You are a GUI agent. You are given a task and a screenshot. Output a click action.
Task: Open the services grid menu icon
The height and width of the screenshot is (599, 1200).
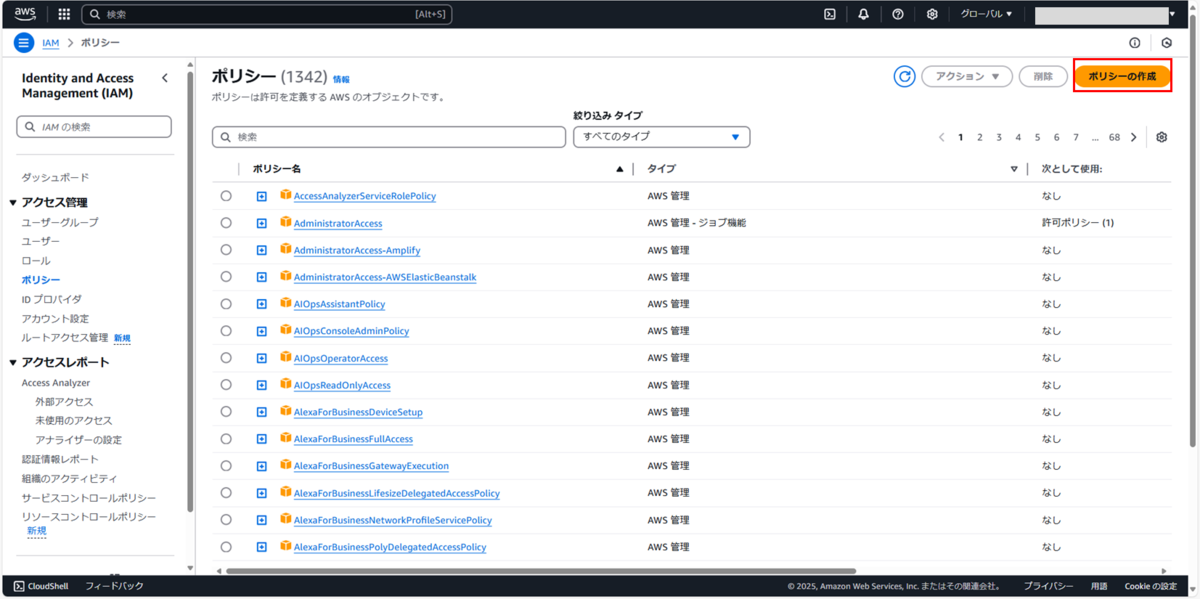point(64,14)
